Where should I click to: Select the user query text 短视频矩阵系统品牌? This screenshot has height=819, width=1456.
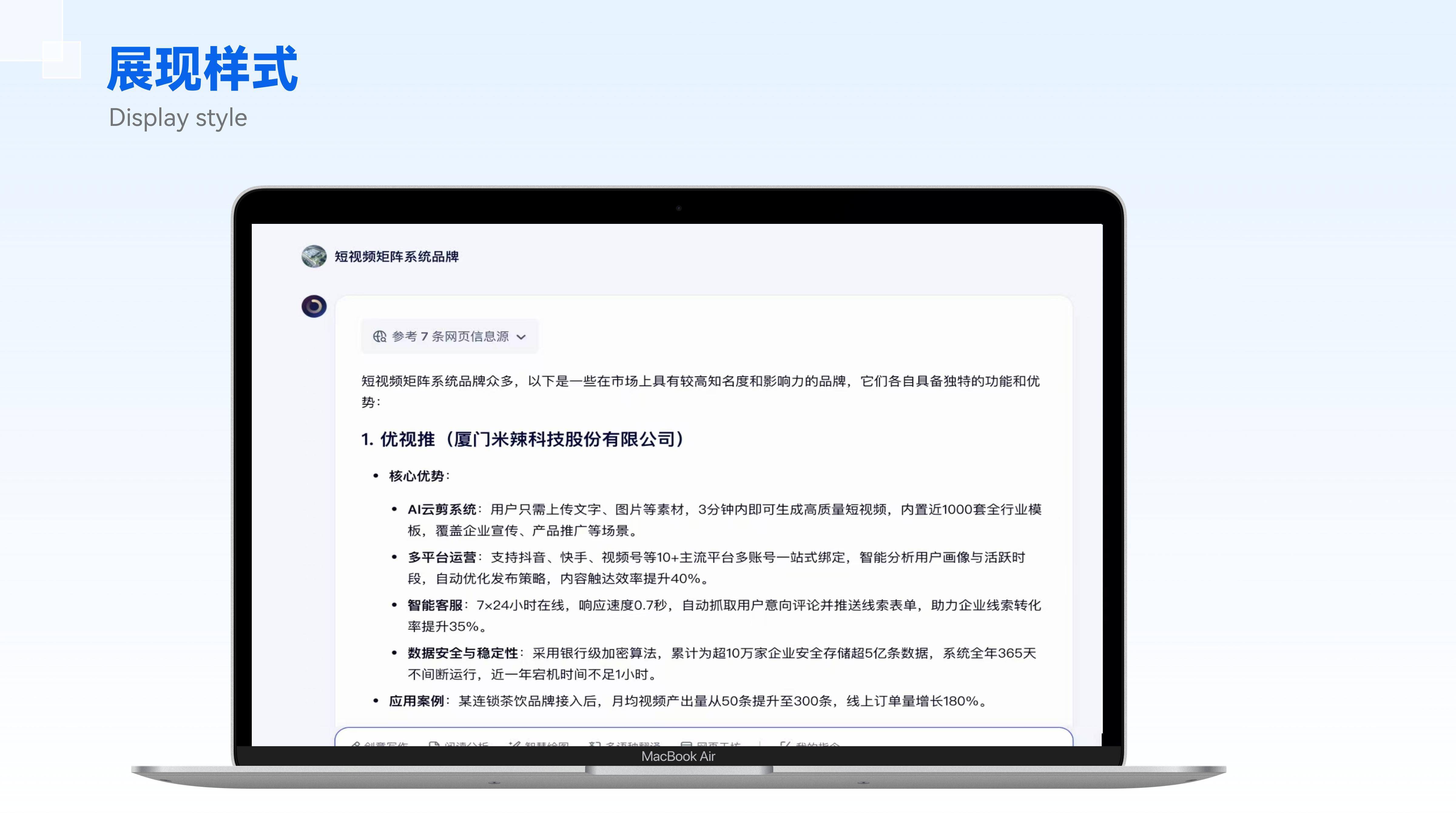click(397, 257)
